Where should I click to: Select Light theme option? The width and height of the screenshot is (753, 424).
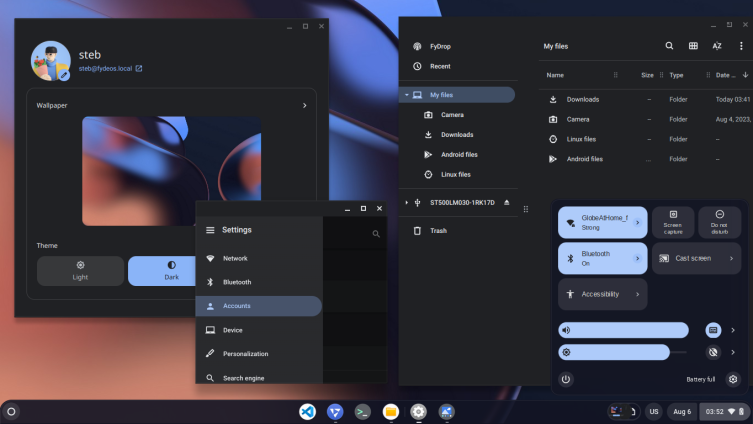80,271
